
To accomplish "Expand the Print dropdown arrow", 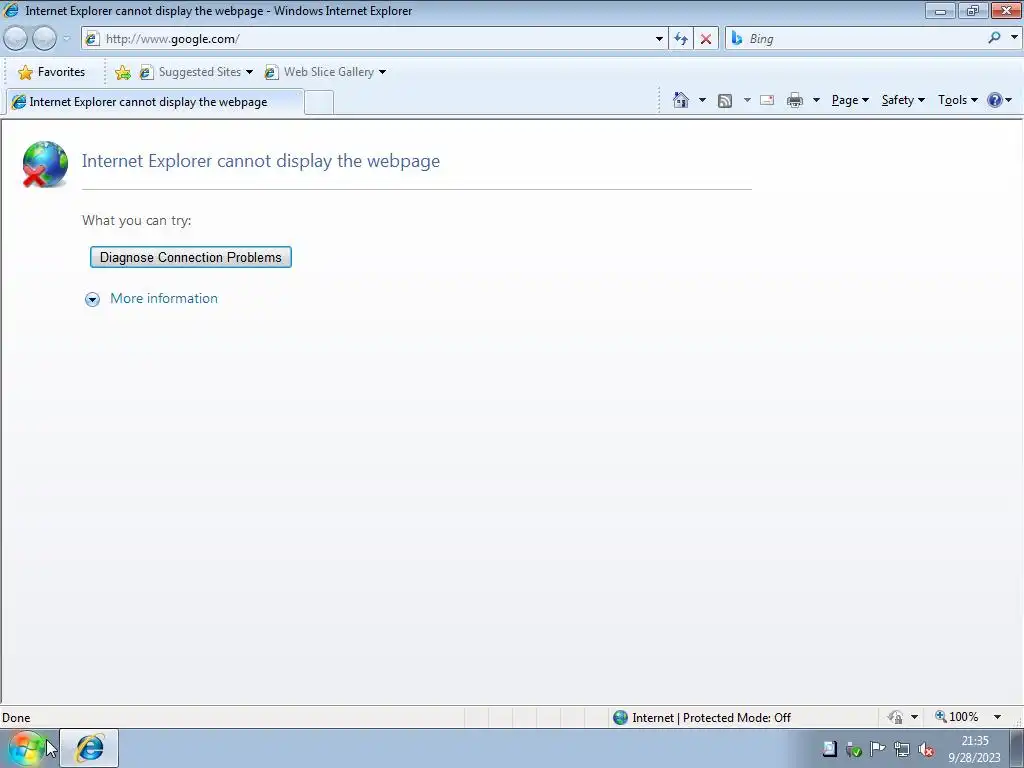I will point(816,100).
